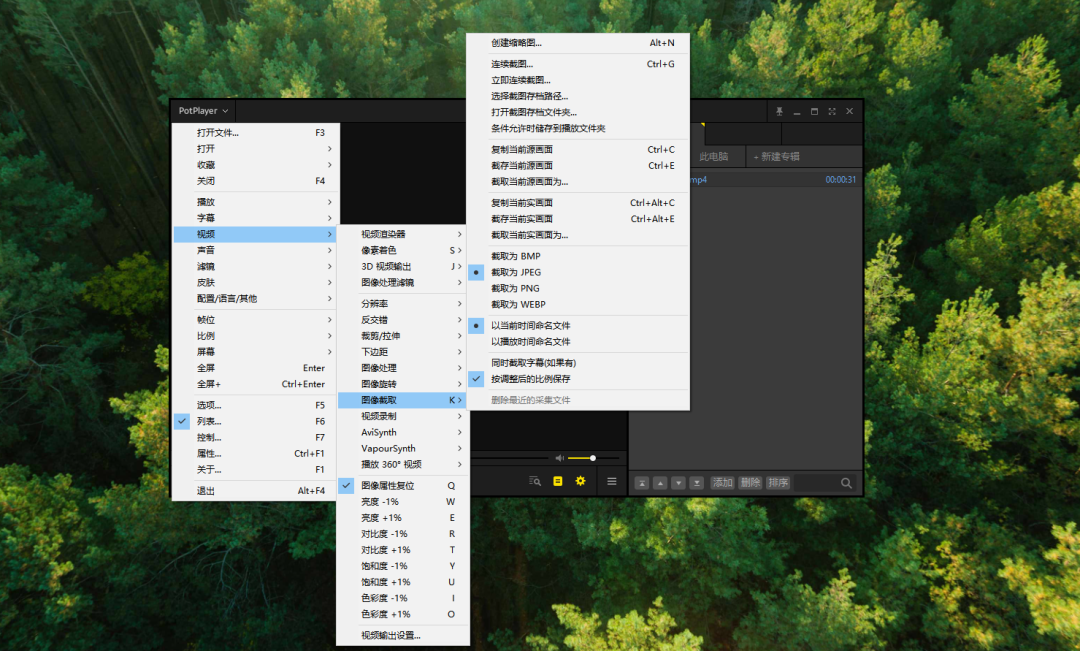Screen dimensions: 1080x651
Task: Move item to bottom in playlist
Action: tap(696, 483)
